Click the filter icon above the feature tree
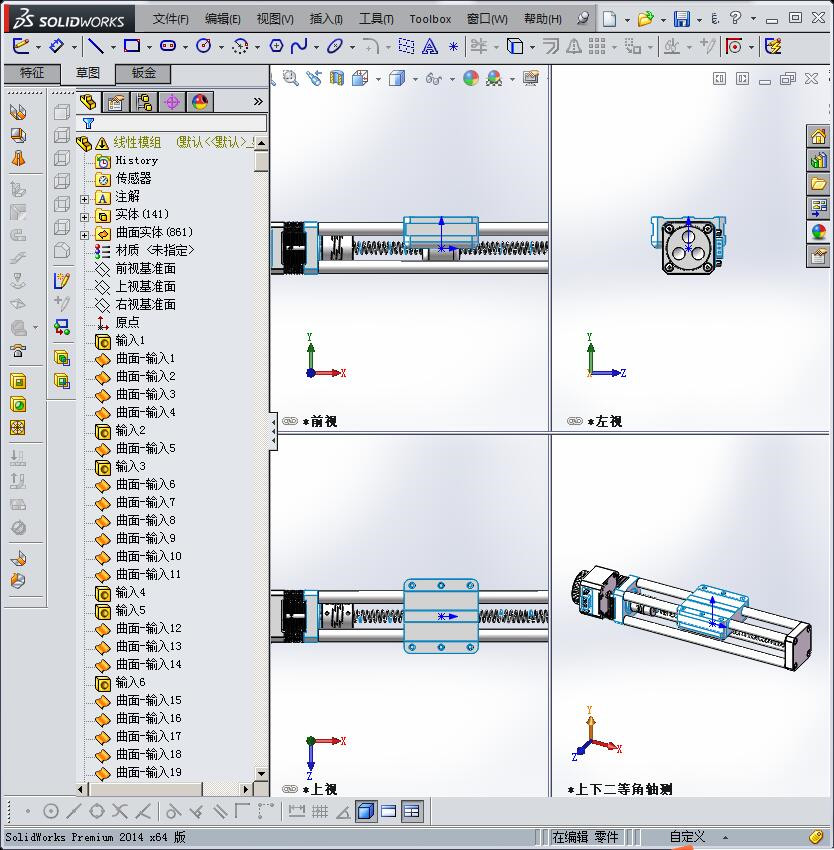This screenshot has width=834, height=850. [88, 122]
